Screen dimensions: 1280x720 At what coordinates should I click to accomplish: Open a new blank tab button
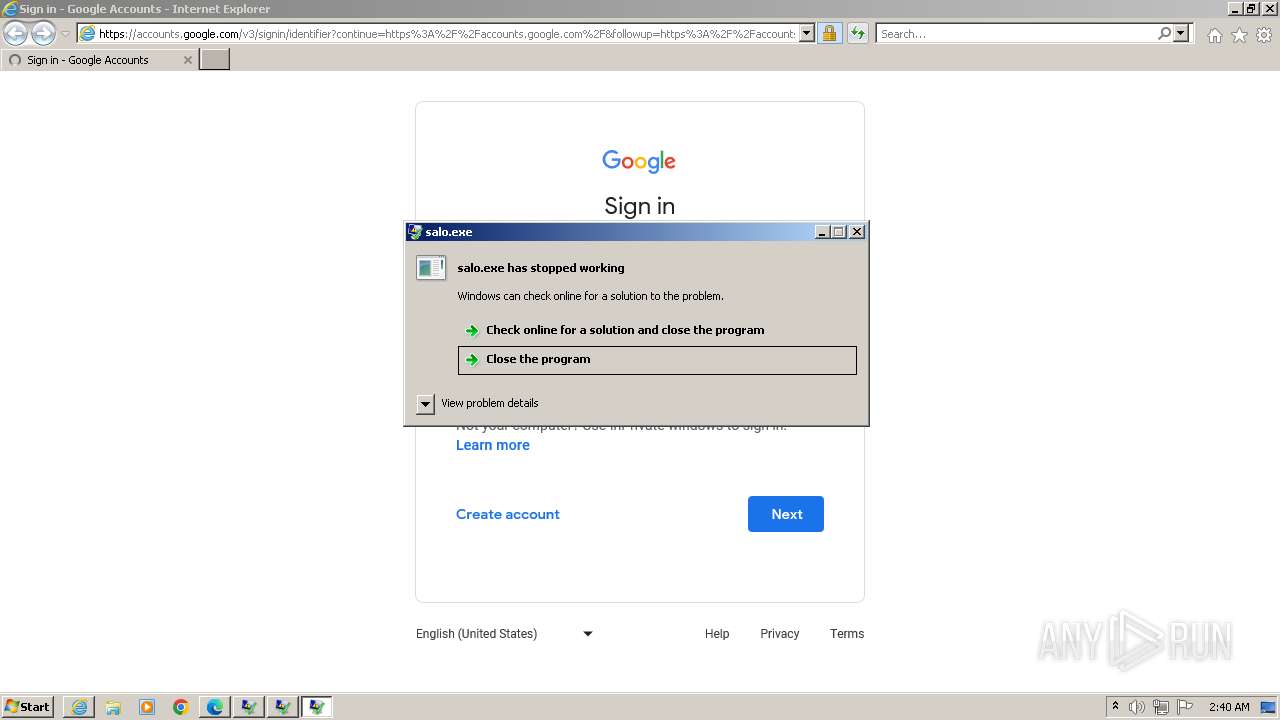click(215, 59)
